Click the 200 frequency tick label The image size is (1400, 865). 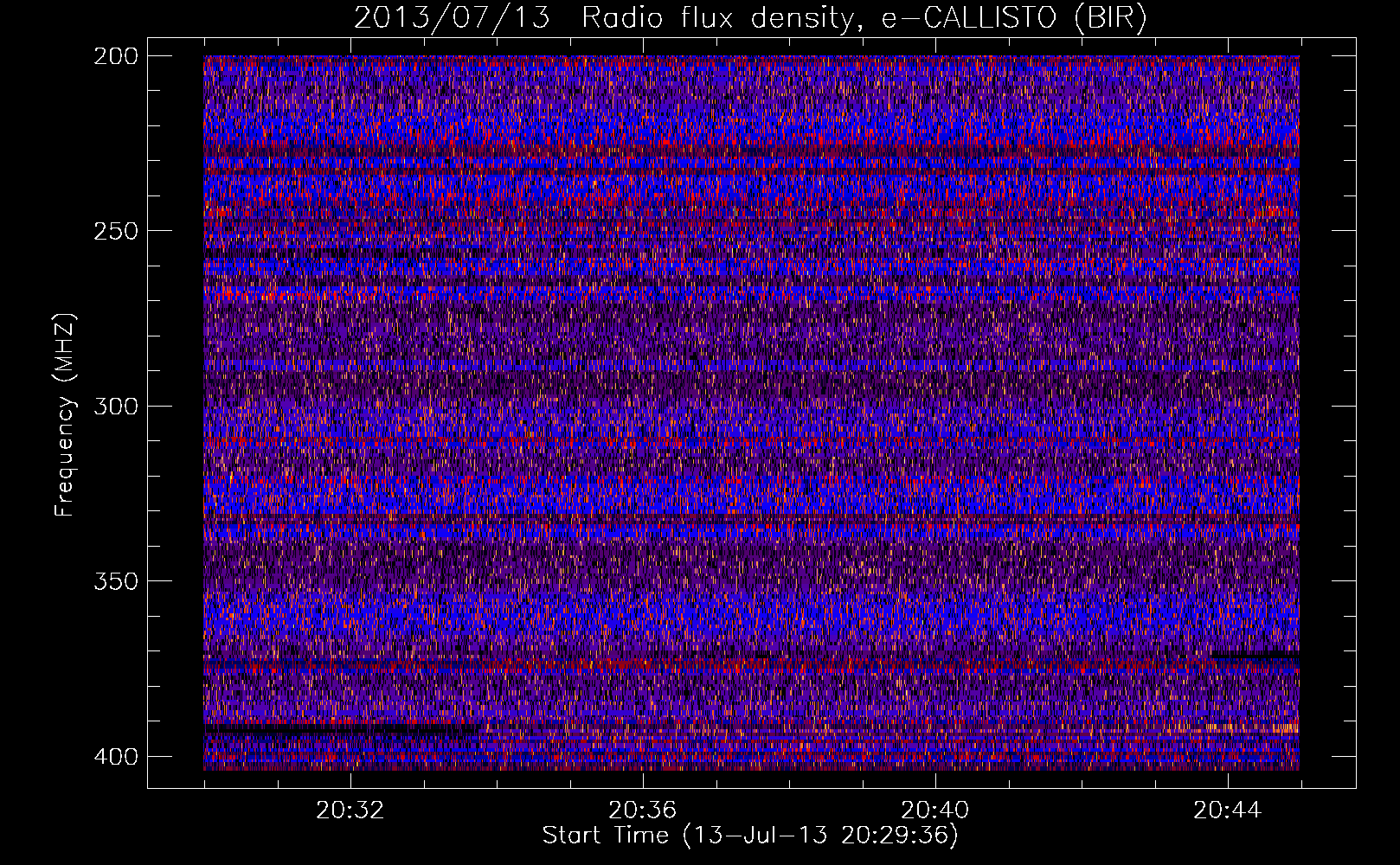[115, 56]
